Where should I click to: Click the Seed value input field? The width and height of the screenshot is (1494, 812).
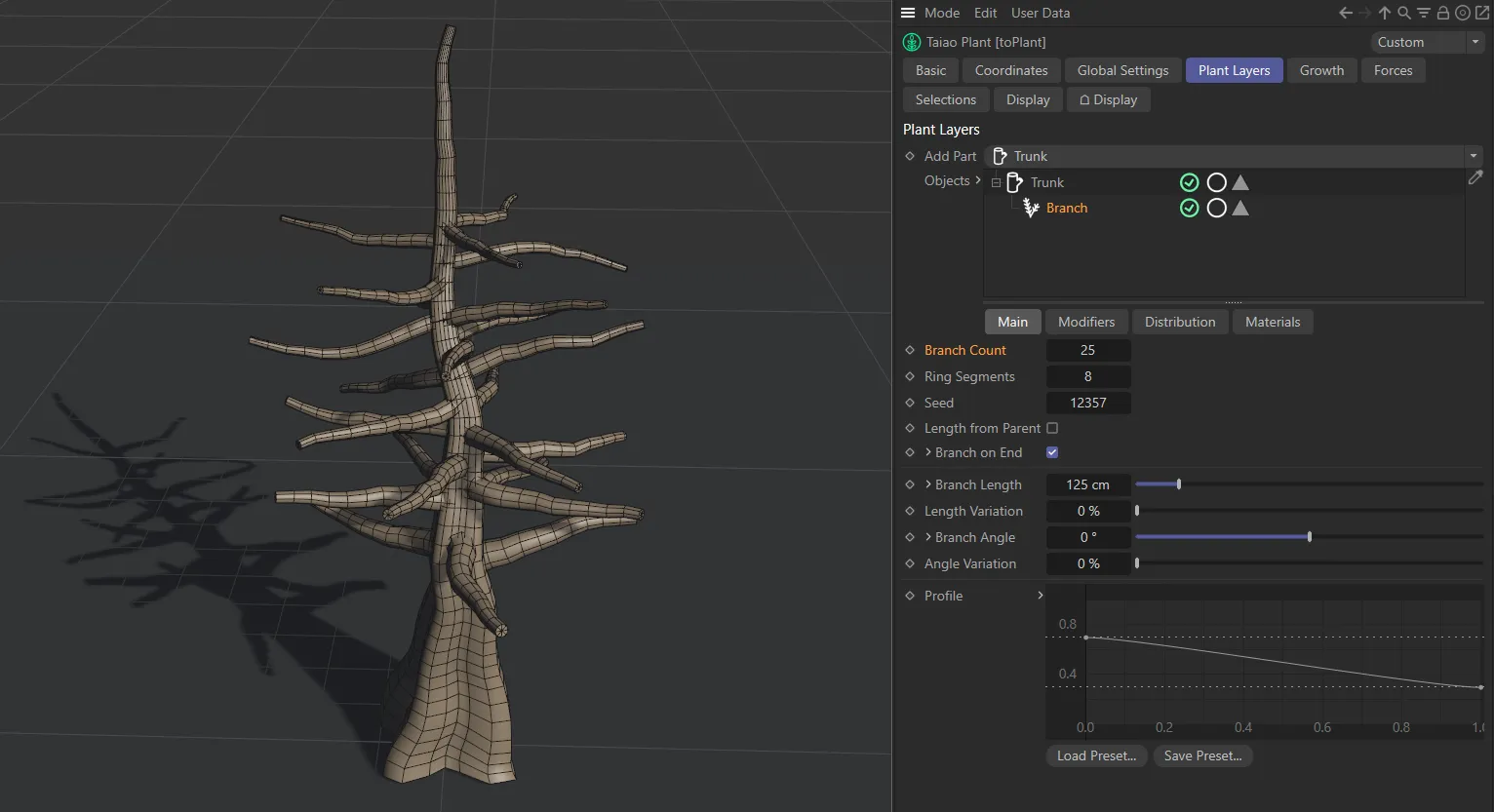tap(1087, 402)
